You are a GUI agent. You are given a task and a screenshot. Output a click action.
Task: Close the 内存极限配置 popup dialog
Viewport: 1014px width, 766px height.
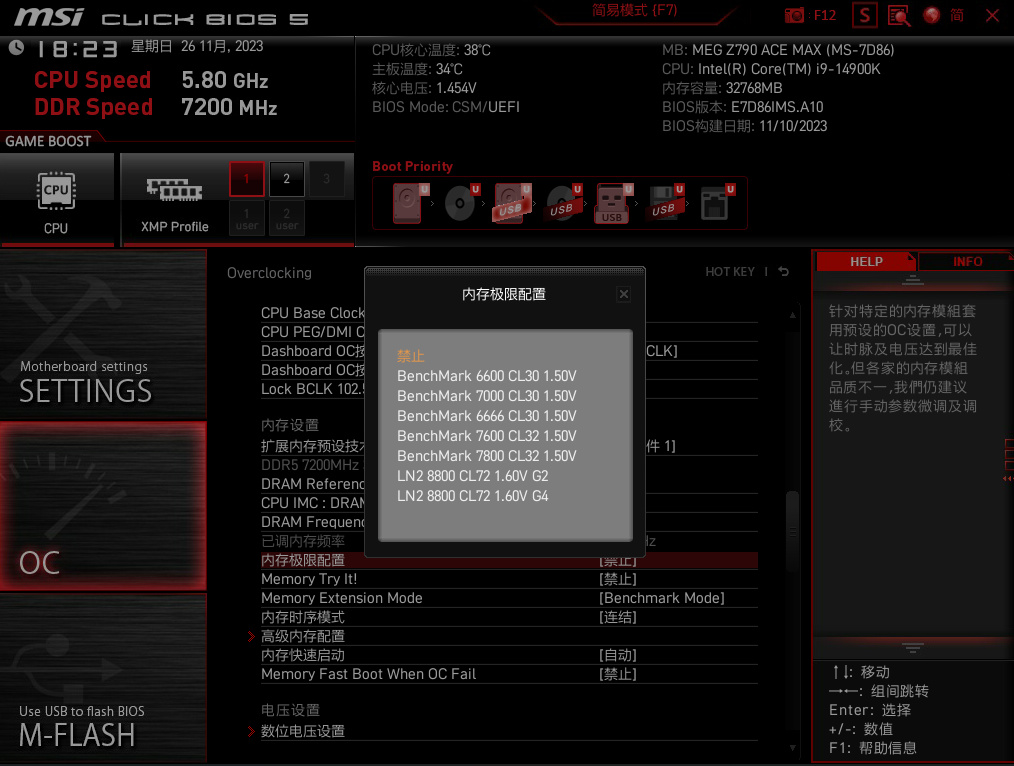point(623,294)
